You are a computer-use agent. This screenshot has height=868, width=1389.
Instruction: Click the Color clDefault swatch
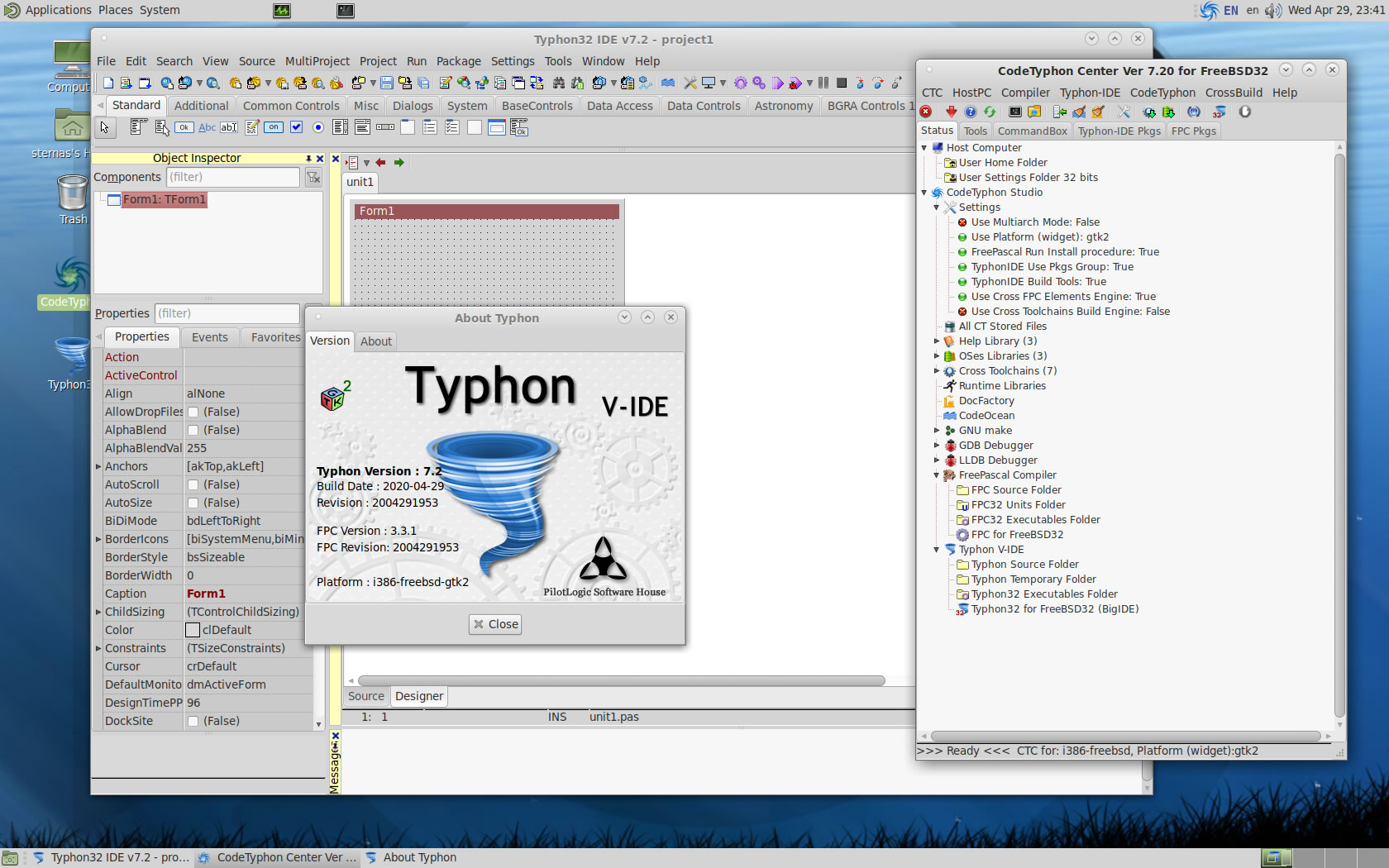click(193, 630)
